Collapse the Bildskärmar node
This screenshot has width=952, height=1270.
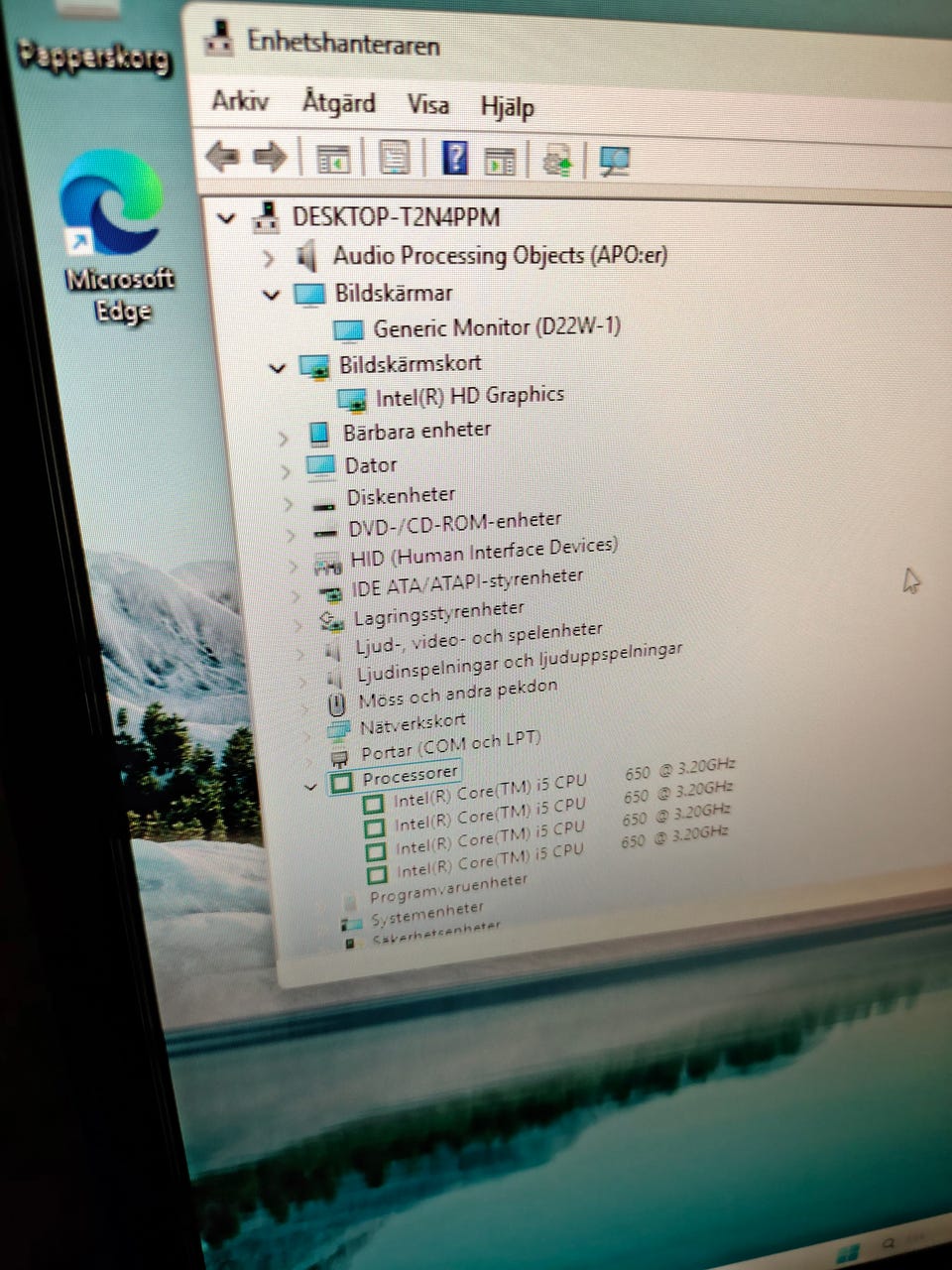(x=271, y=295)
